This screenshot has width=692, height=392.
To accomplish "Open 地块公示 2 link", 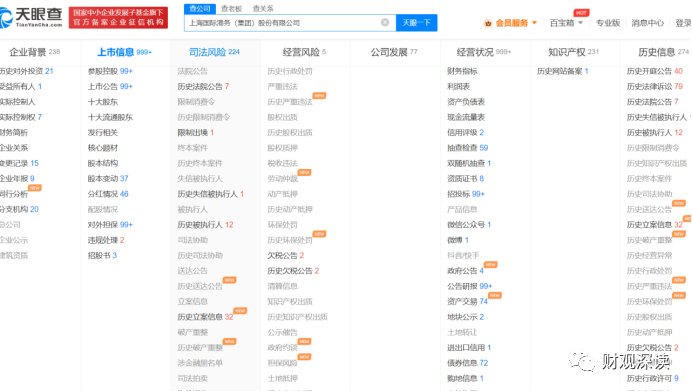I will [x=466, y=317].
